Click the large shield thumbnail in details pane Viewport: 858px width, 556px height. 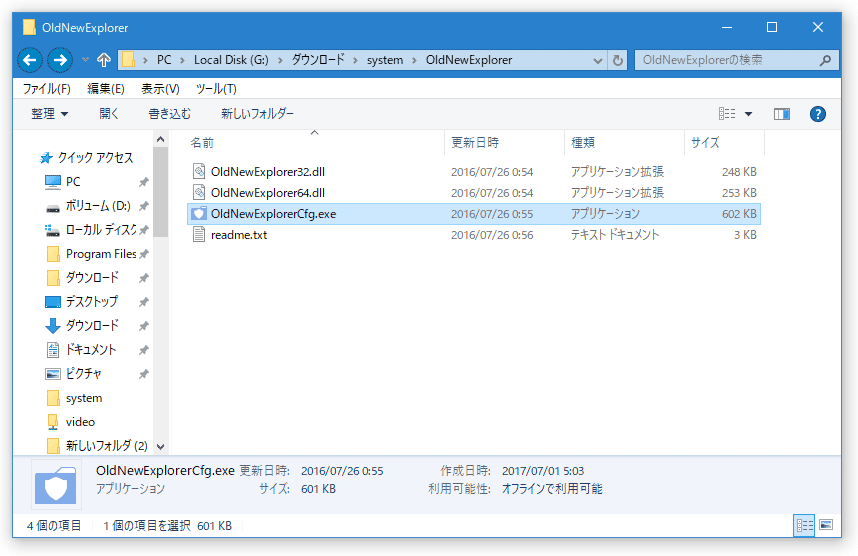click(56, 485)
